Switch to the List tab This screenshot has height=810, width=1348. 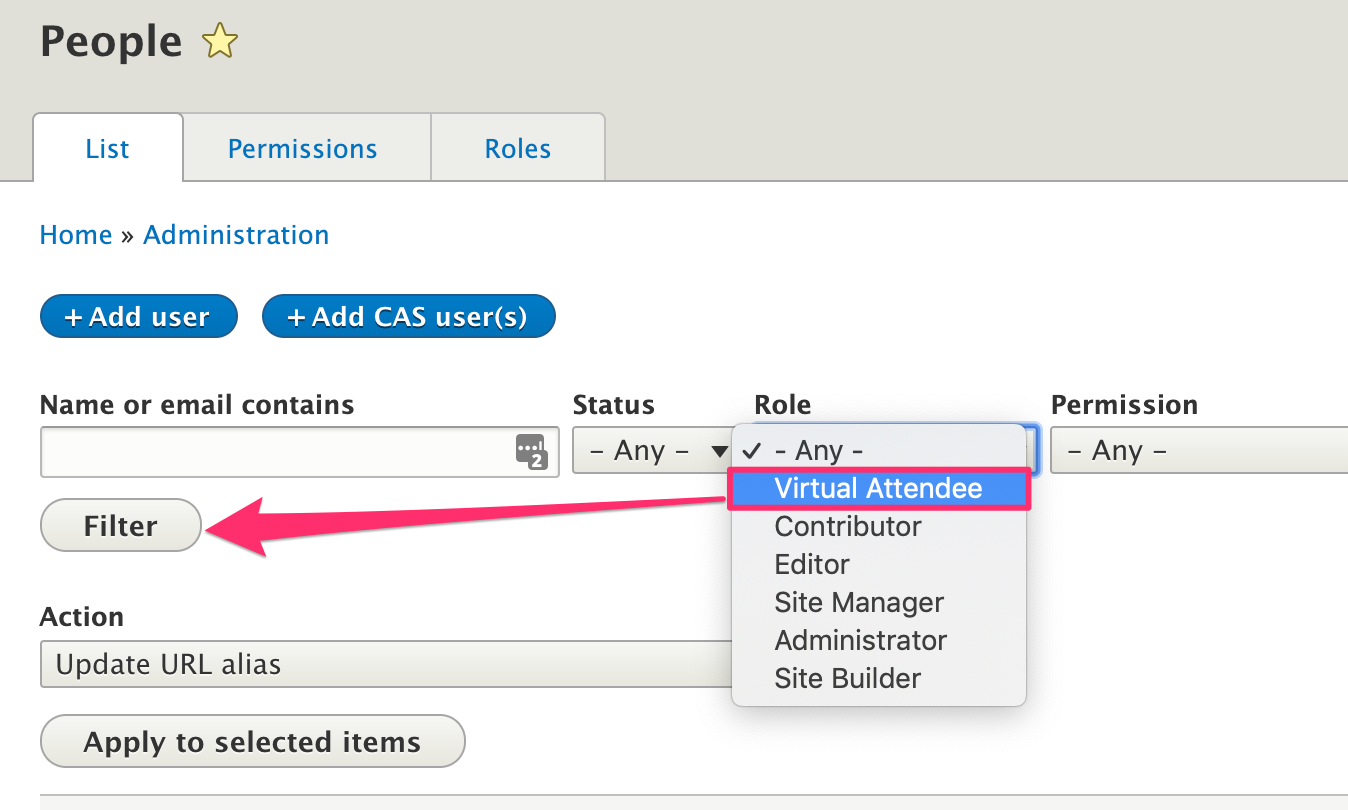point(108,149)
